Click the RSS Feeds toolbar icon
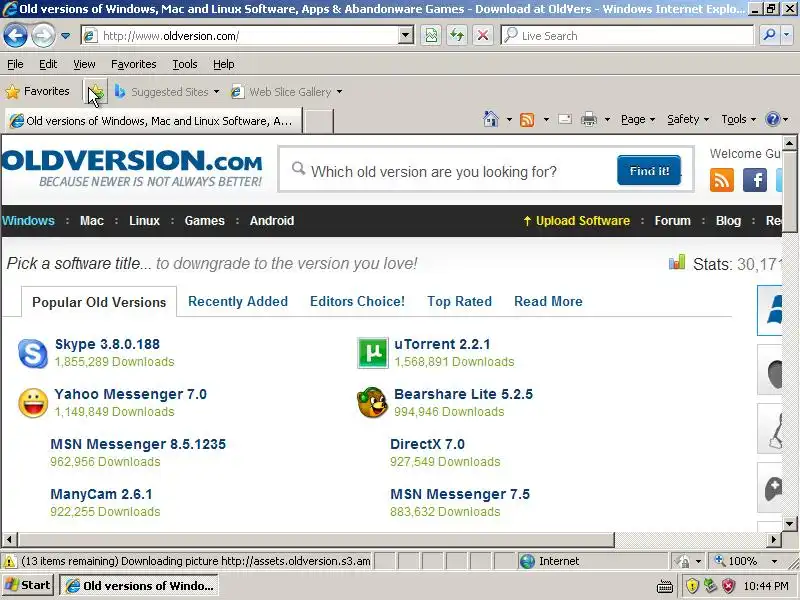The image size is (800, 600). tap(527, 120)
